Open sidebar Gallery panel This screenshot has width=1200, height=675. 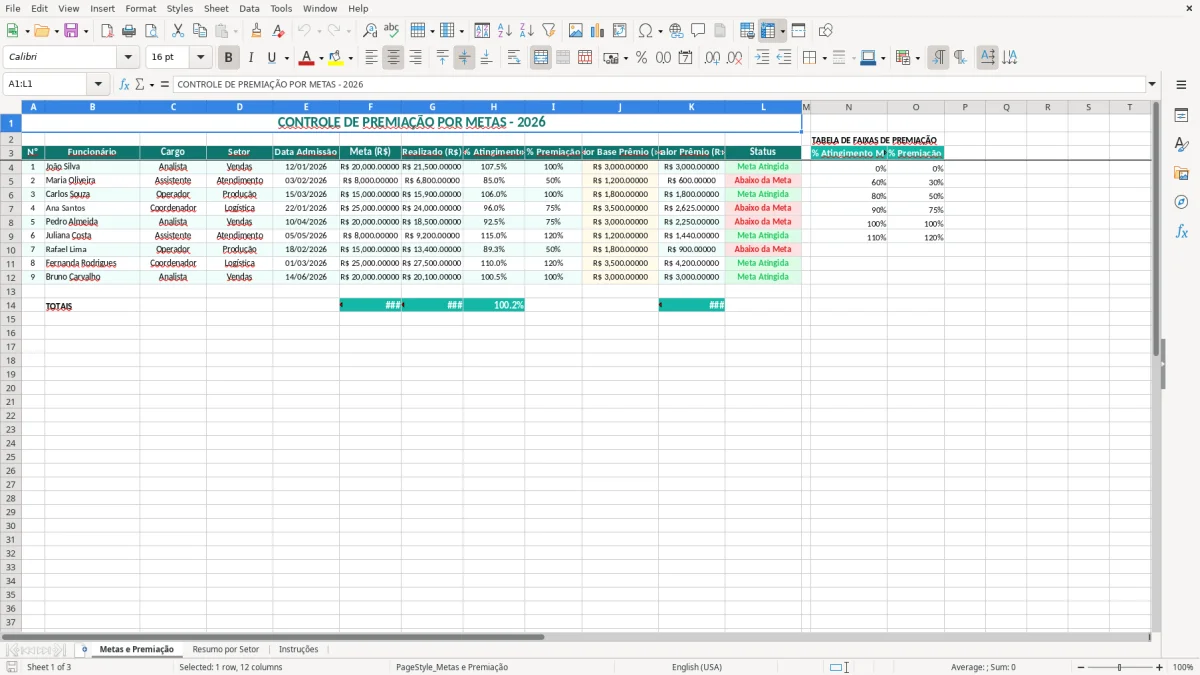[x=1181, y=173]
